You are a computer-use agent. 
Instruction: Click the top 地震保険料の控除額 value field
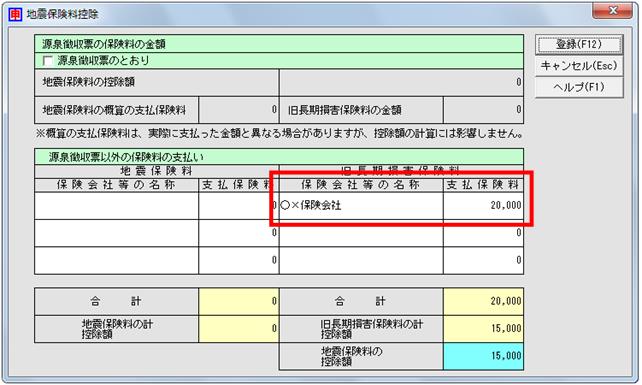point(401,82)
